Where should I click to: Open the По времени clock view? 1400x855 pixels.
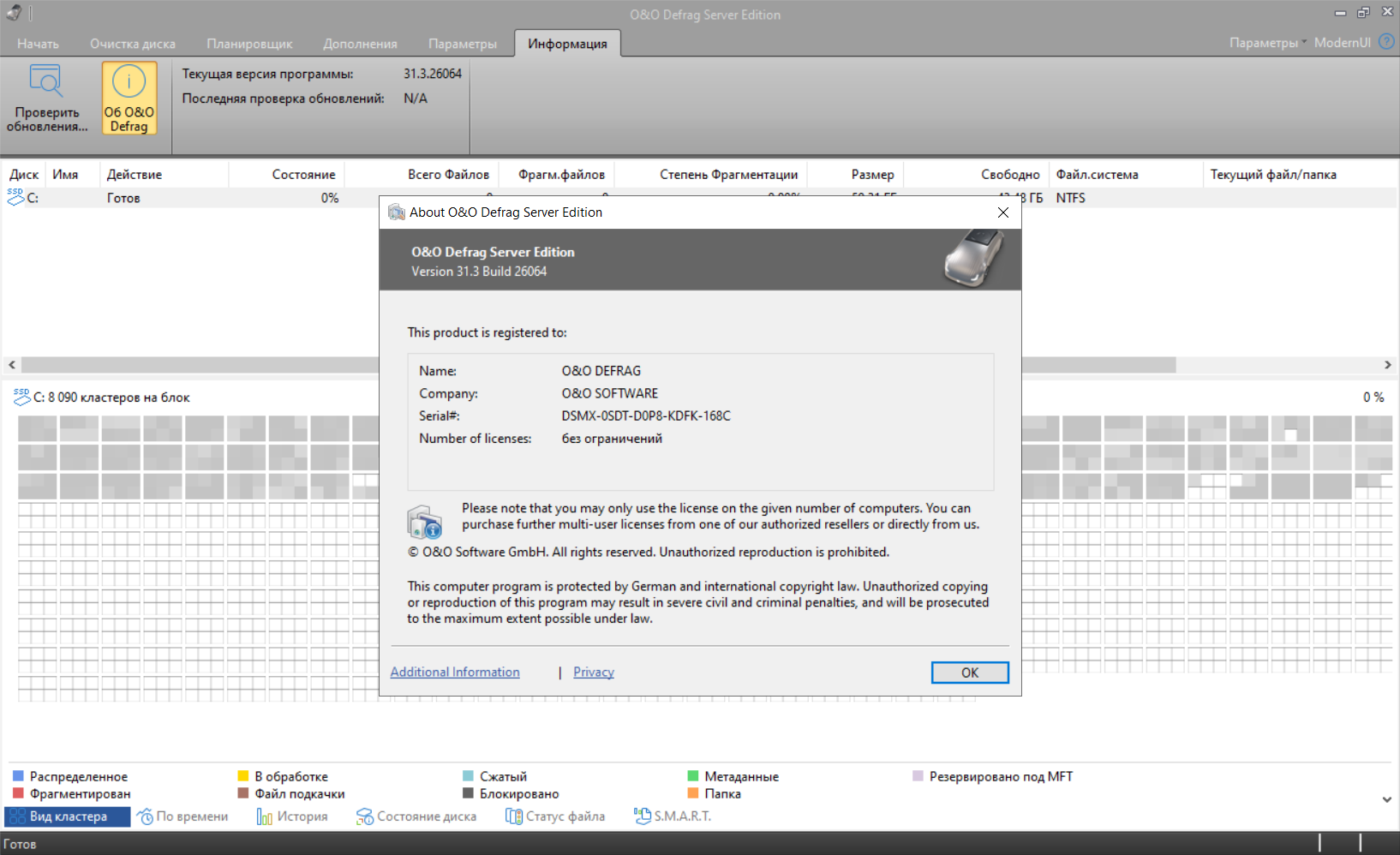pos(182,816)
